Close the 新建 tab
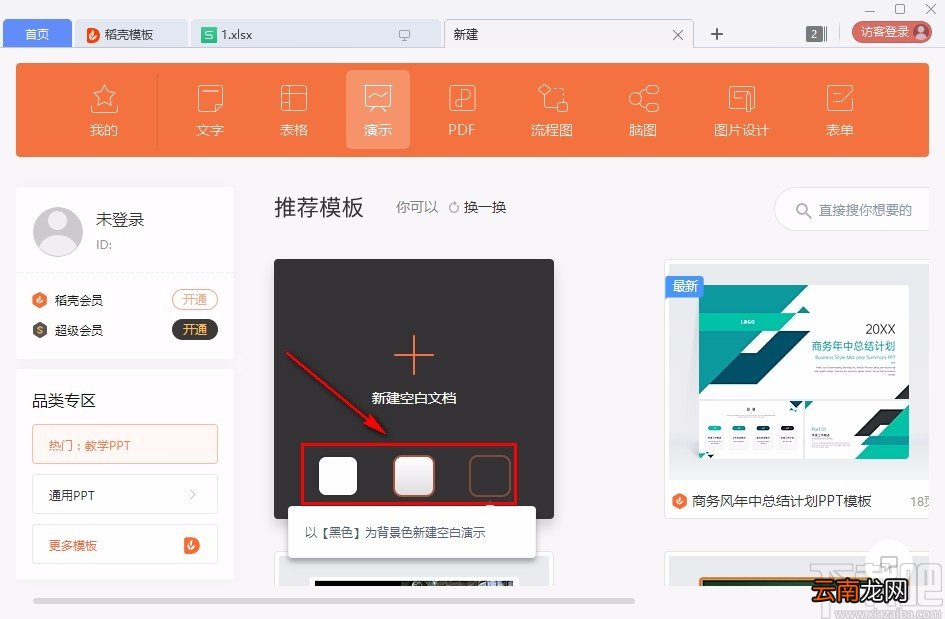The height and width of the screenshot is (619, 945). point(678,35)
